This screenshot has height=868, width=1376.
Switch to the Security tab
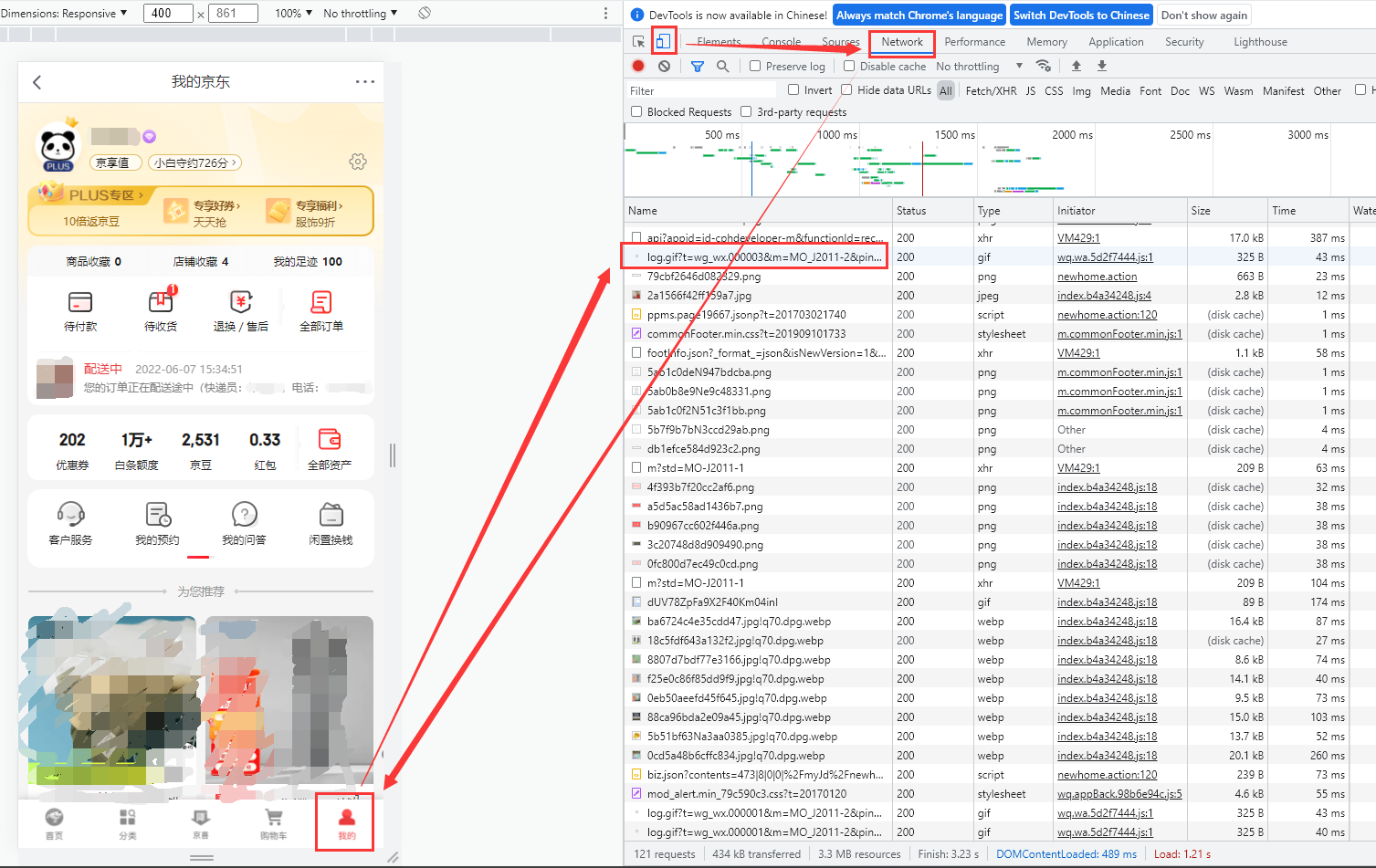1184,42
